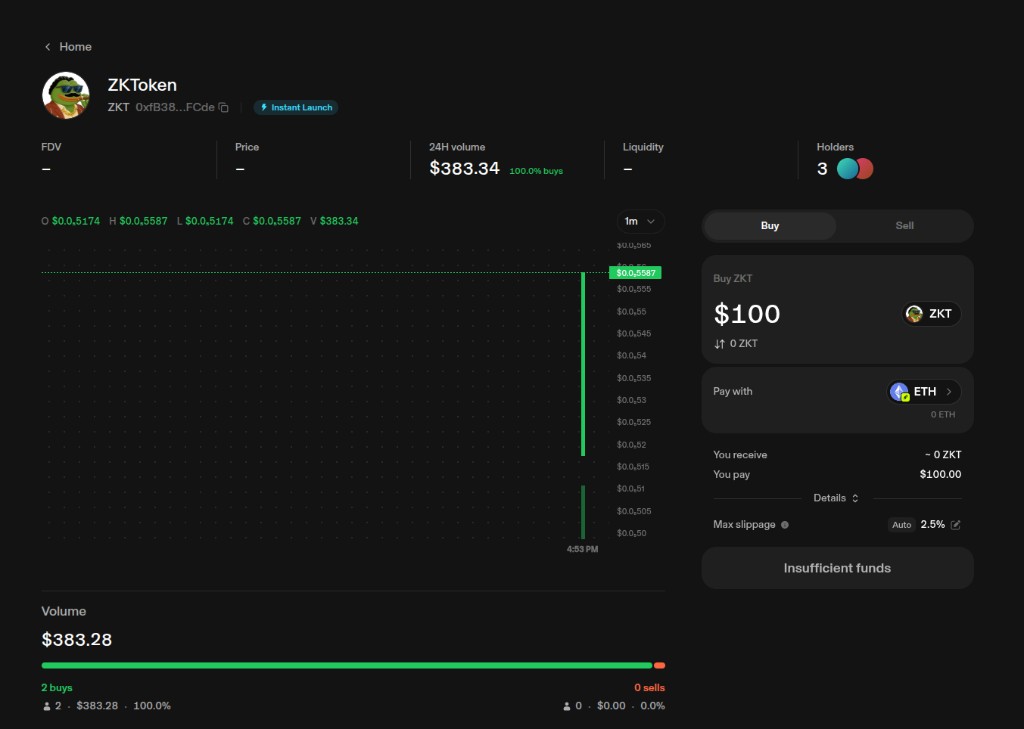Viewport: 1024px width, 729px height.
Task: Click the 24H volume $383.34 value
Action: pyautogui.click(x=464, y=169)
